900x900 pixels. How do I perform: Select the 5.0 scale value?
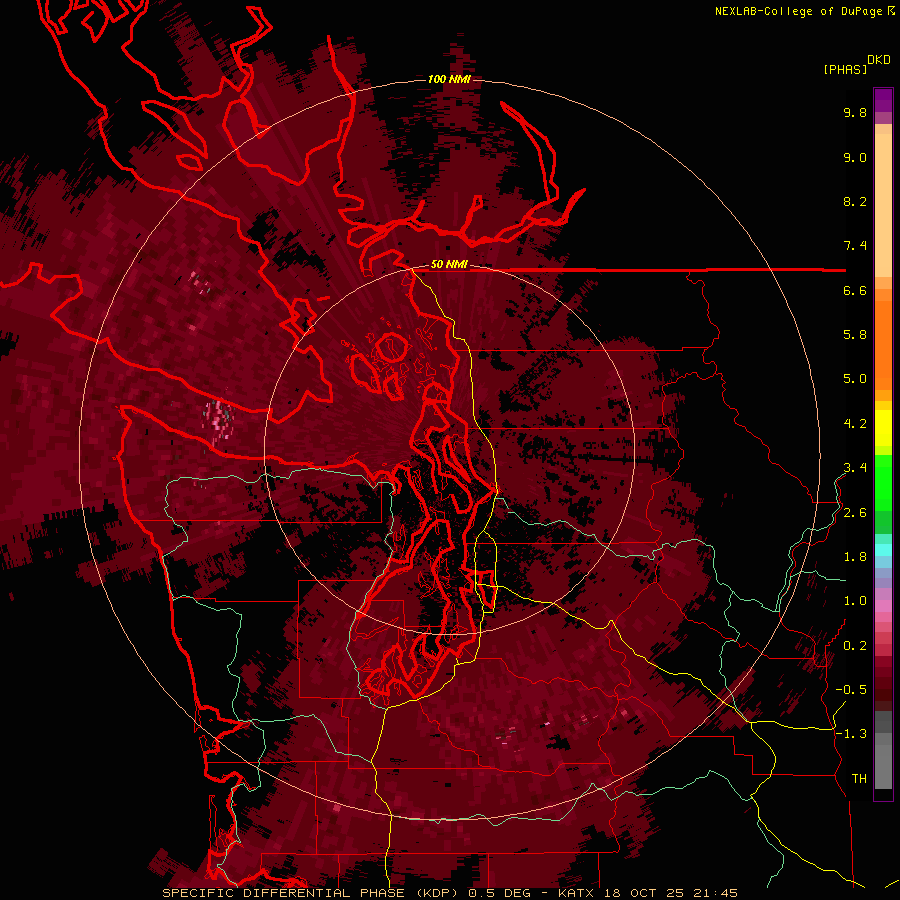coord(855,379)
